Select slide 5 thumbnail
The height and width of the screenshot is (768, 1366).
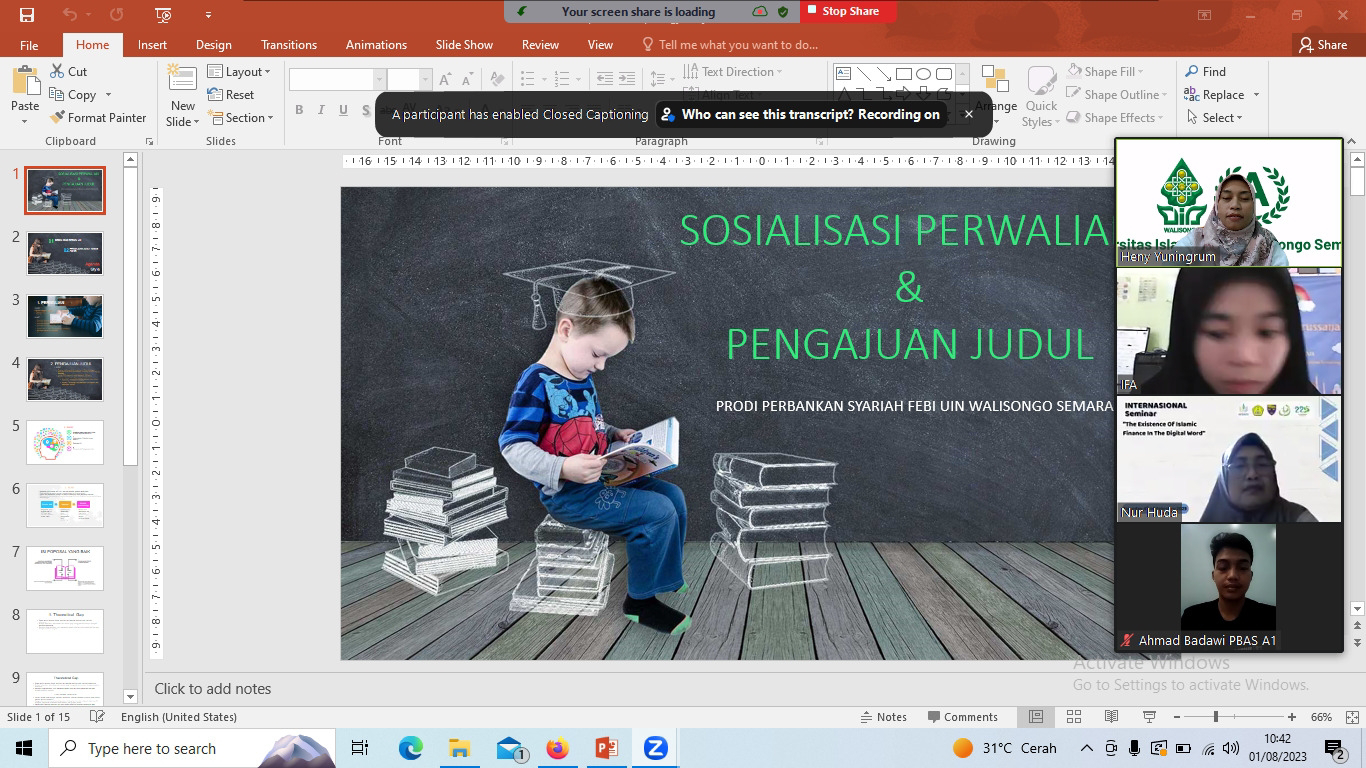[65, 443]
